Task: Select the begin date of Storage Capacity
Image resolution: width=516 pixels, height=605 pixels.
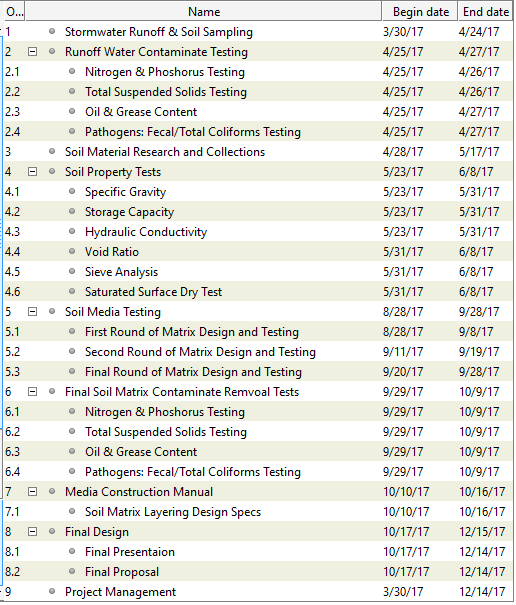Action: coord(403,212)
